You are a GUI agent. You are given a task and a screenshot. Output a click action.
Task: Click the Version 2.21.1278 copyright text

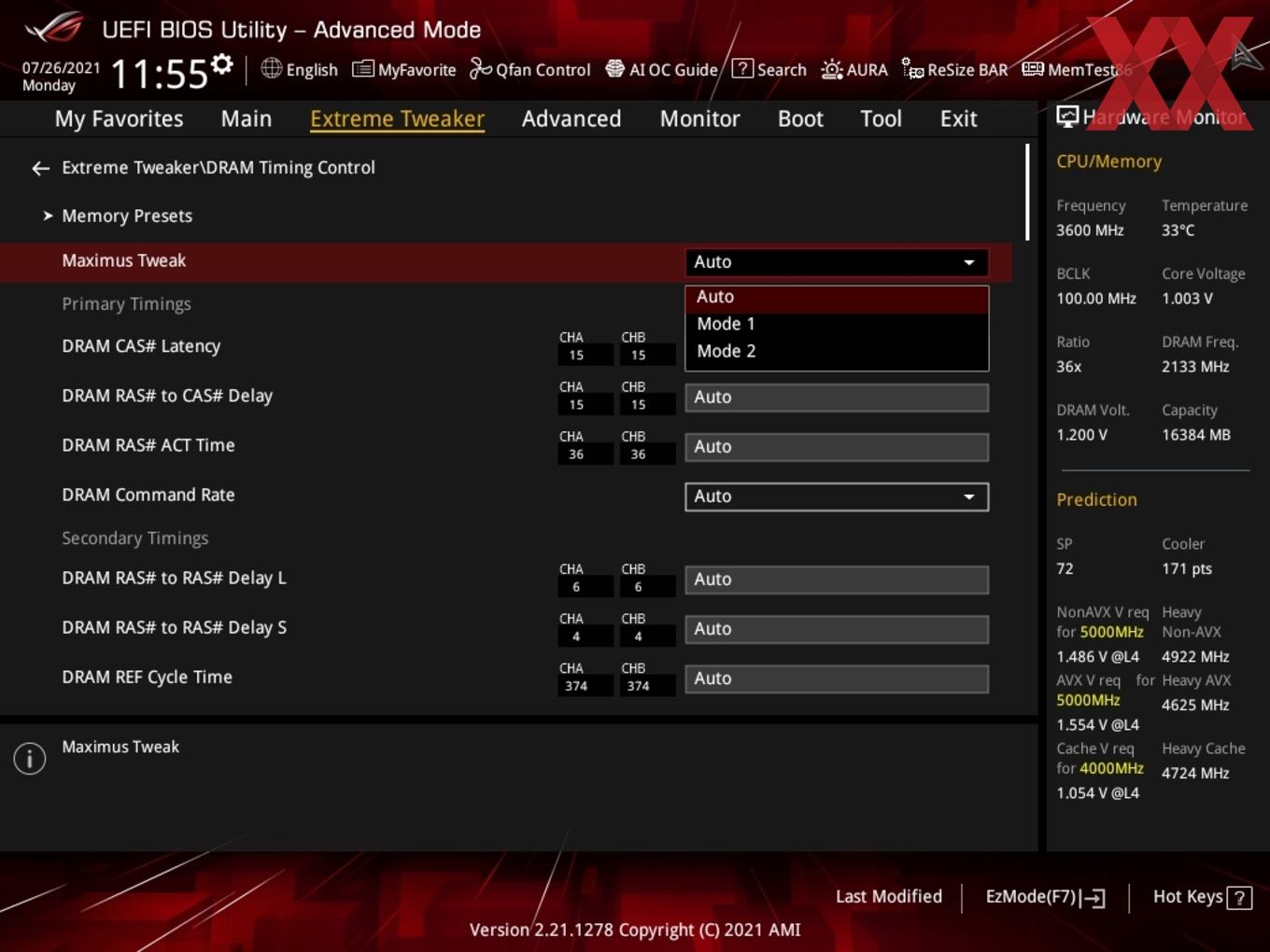pyautogui.click(x=635, y=930)
